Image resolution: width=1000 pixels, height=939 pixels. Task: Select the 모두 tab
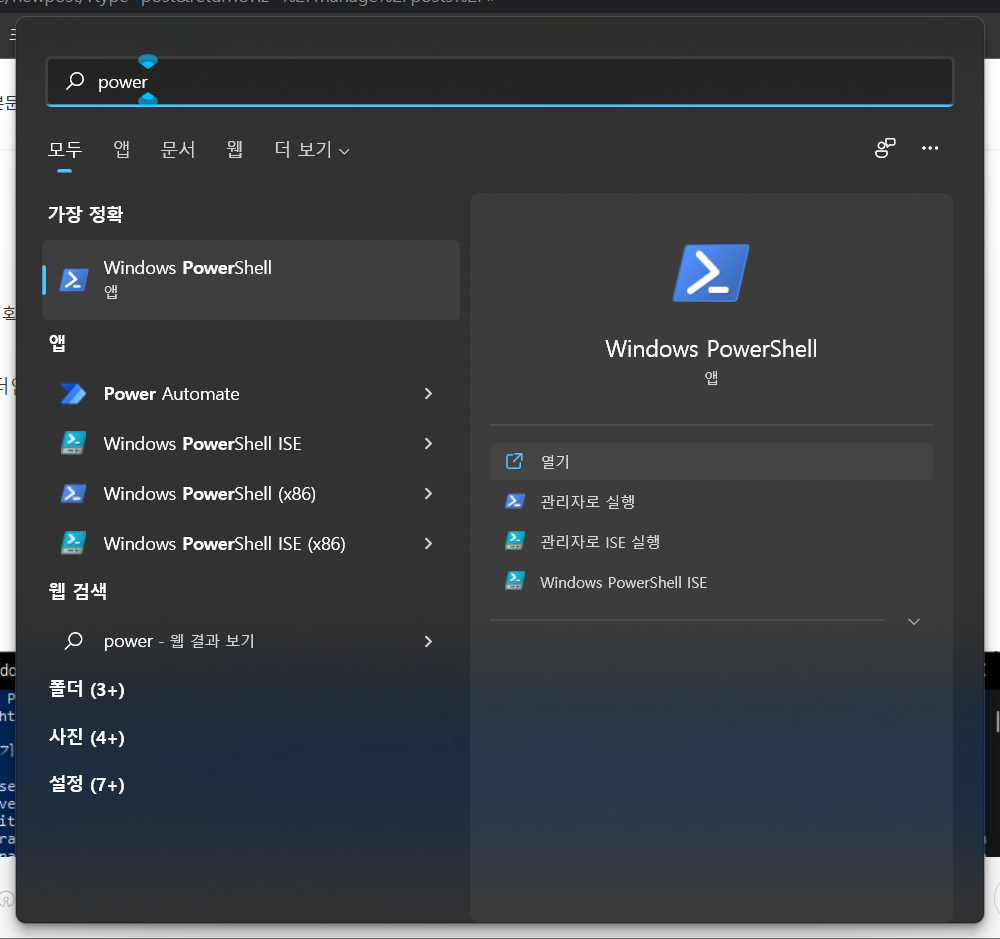[x=65, y=149]
